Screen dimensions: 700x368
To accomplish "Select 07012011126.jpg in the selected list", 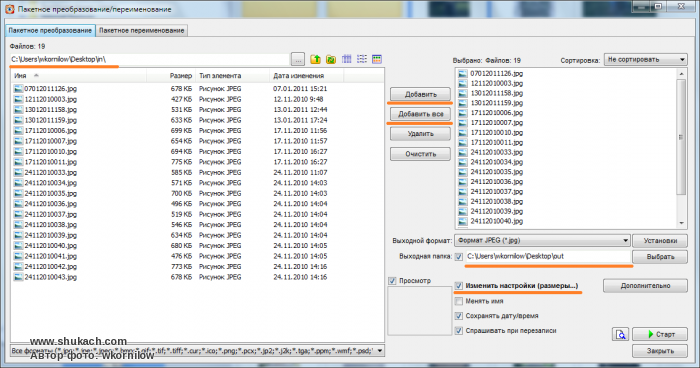I will pyautogui.click(x=496, y=74).
